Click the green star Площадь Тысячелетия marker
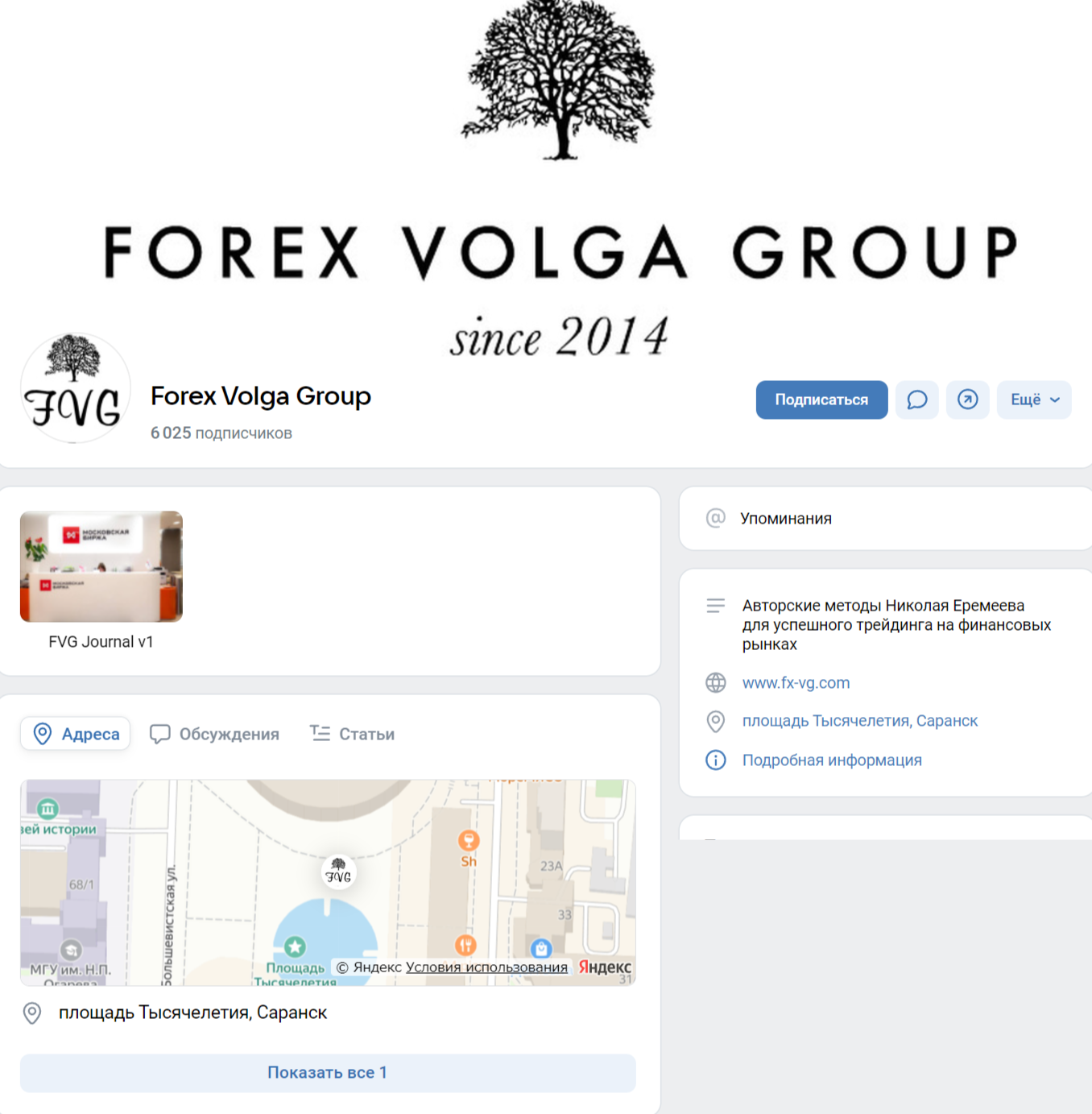The image size is (1092, 1114). 295,946
